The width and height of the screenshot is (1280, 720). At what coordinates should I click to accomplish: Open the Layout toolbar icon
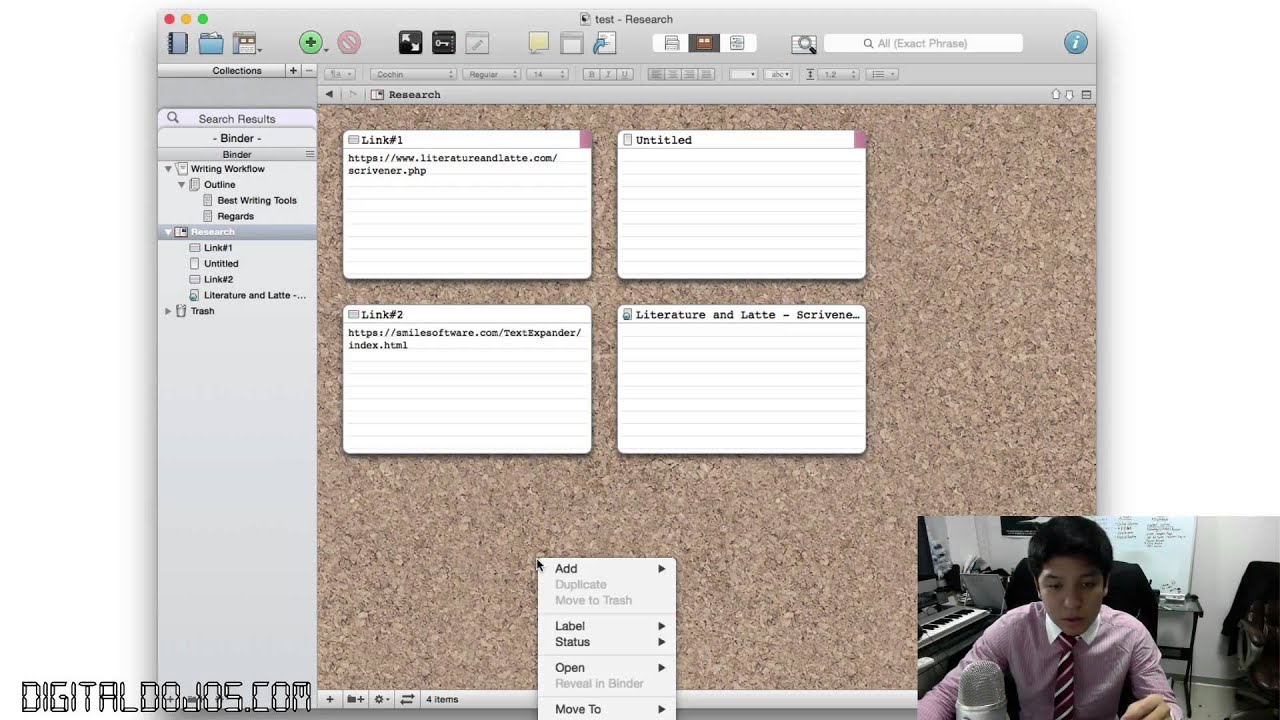[245, 43]
